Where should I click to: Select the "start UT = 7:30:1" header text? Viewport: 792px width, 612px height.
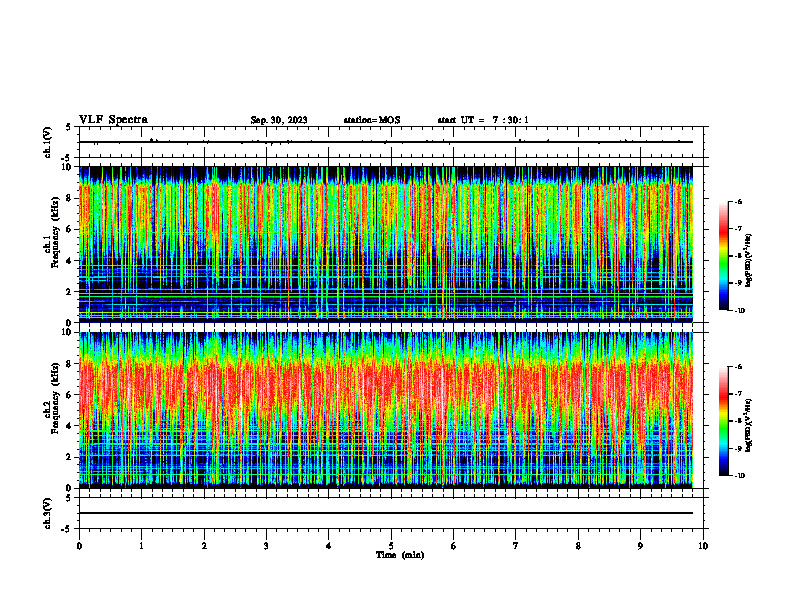click(x=483, y=120)
